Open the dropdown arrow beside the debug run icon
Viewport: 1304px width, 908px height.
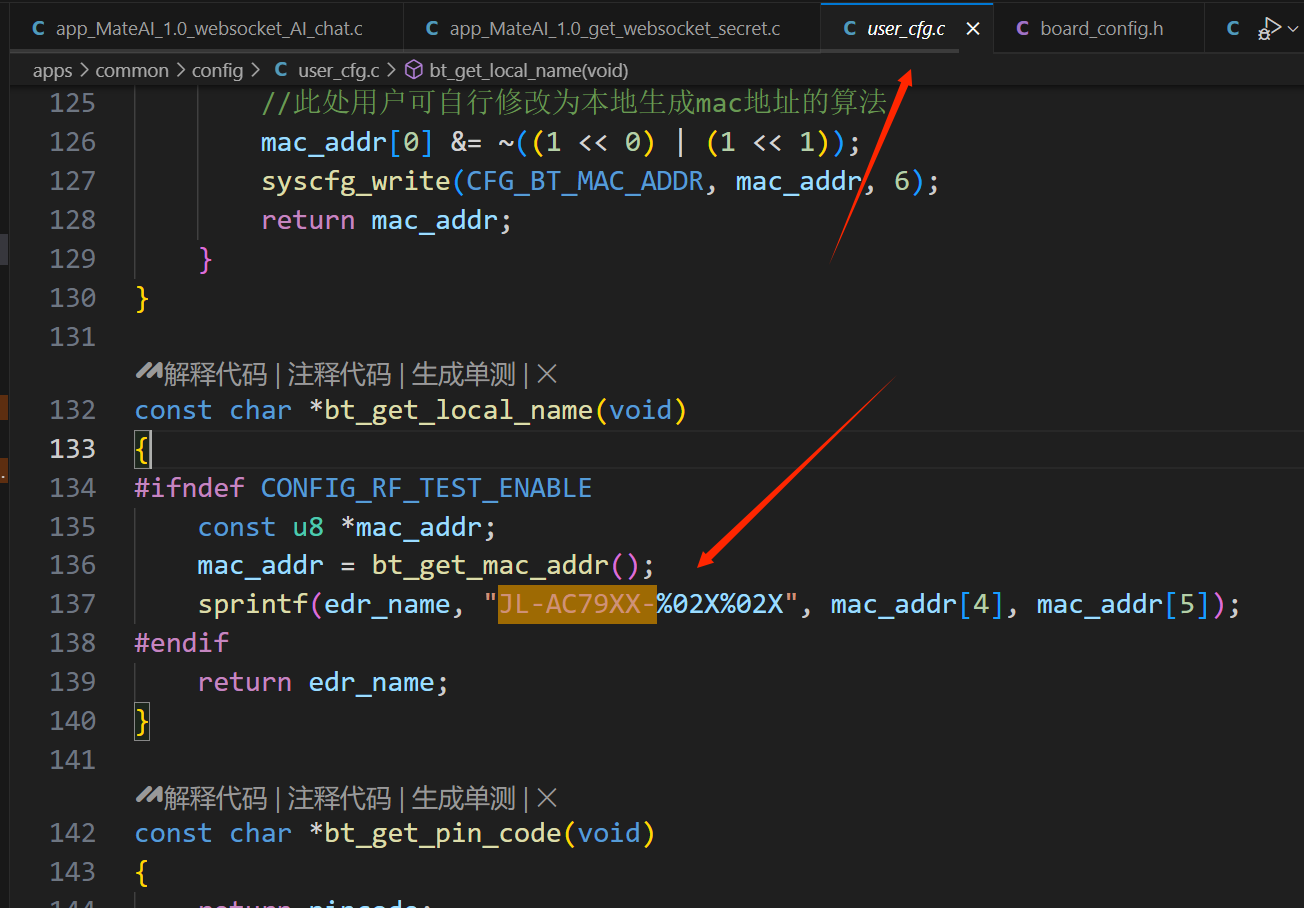1293,28
